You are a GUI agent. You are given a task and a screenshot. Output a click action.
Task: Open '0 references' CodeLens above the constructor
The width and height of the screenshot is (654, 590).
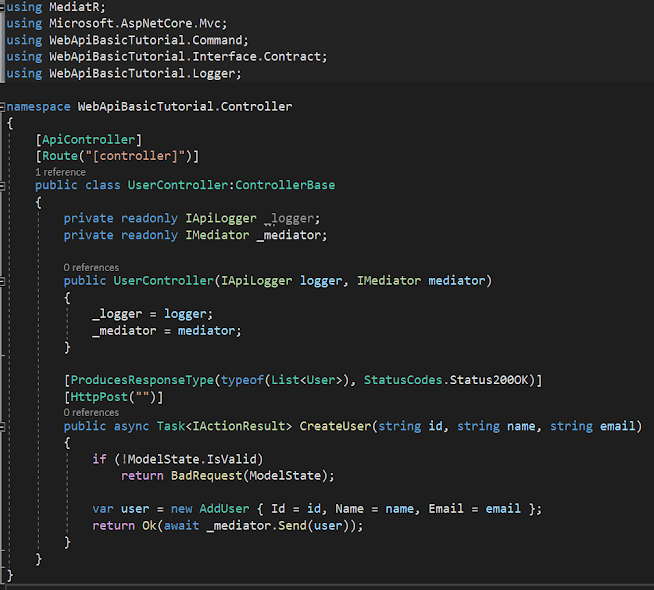[x=91, y=267]
